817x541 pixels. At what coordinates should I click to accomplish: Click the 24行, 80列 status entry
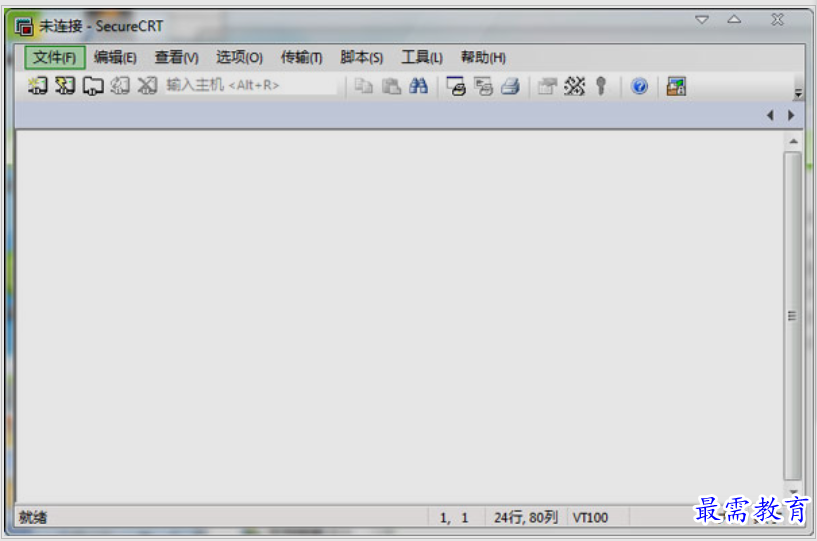(526, 518)
